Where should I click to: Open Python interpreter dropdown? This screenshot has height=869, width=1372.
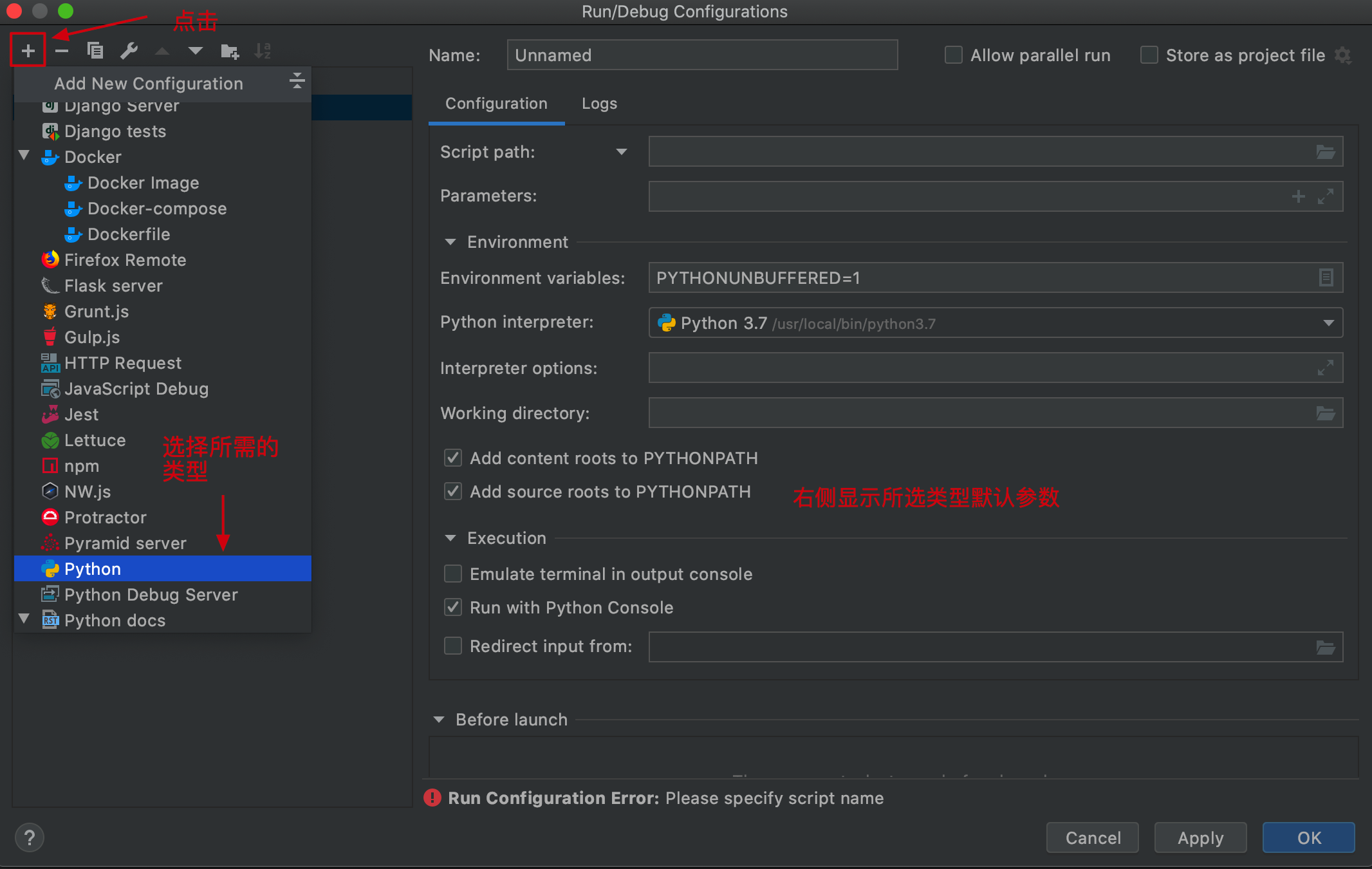click(x=1328, y=322)
